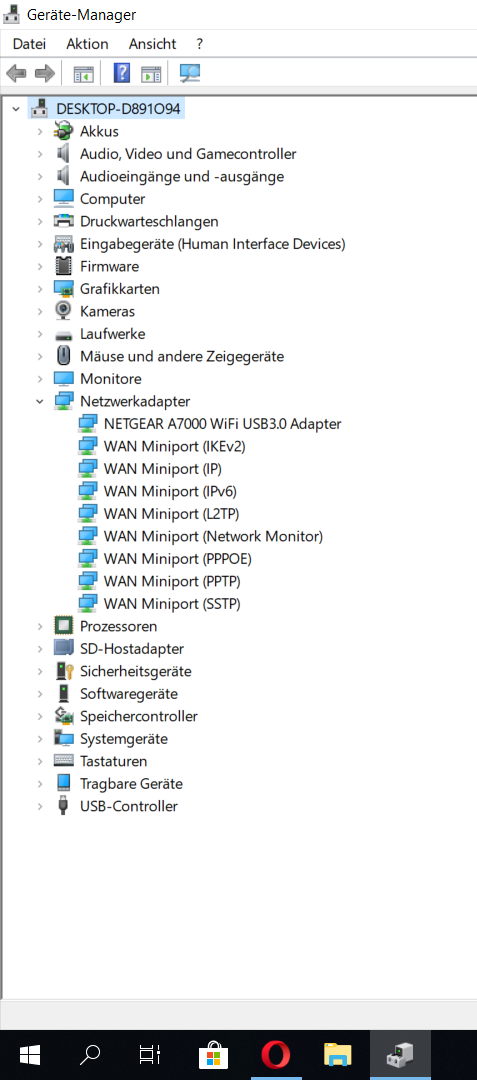Click the Windows Start button
The height and width of the screenshot is (1080, 477).
click(30, 1054)
